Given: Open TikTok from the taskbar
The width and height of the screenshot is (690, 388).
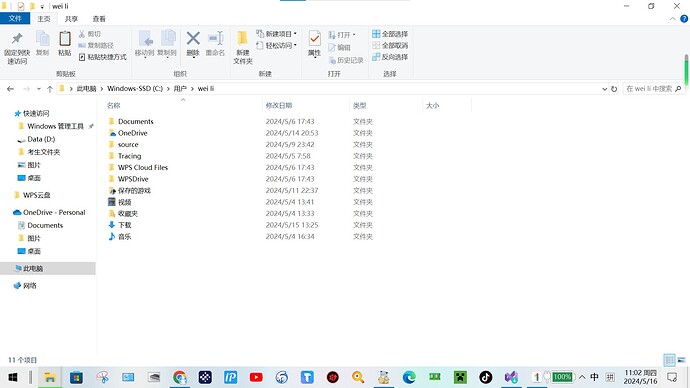Looking at the screenshot, I should point(485,377).
